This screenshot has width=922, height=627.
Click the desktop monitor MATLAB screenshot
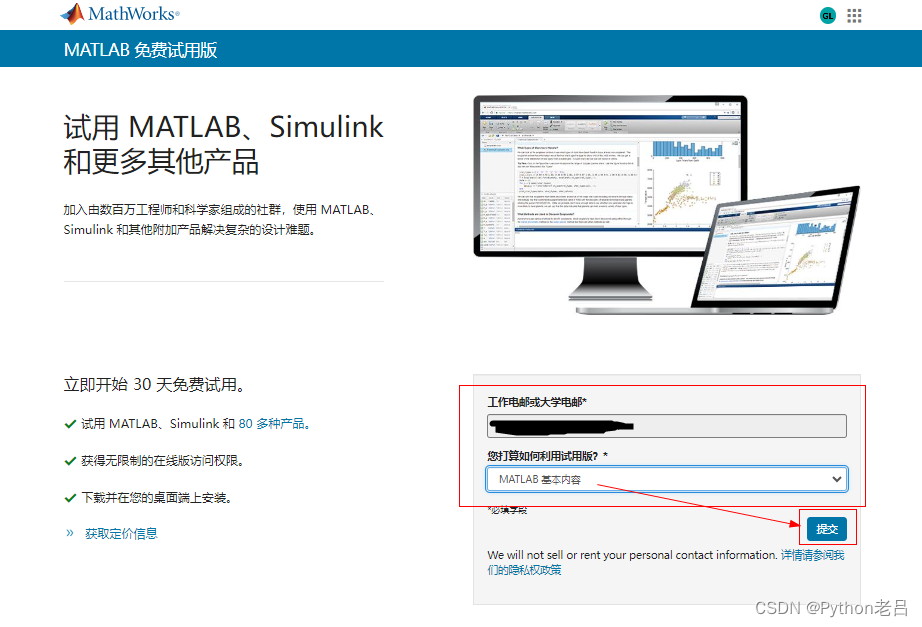605,180
